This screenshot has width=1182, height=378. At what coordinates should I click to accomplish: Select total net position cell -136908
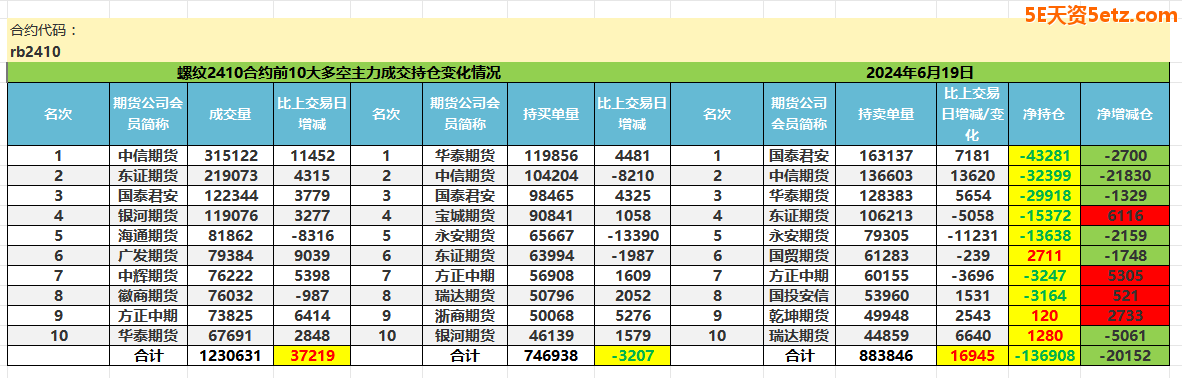click(x=1044, y=355)
